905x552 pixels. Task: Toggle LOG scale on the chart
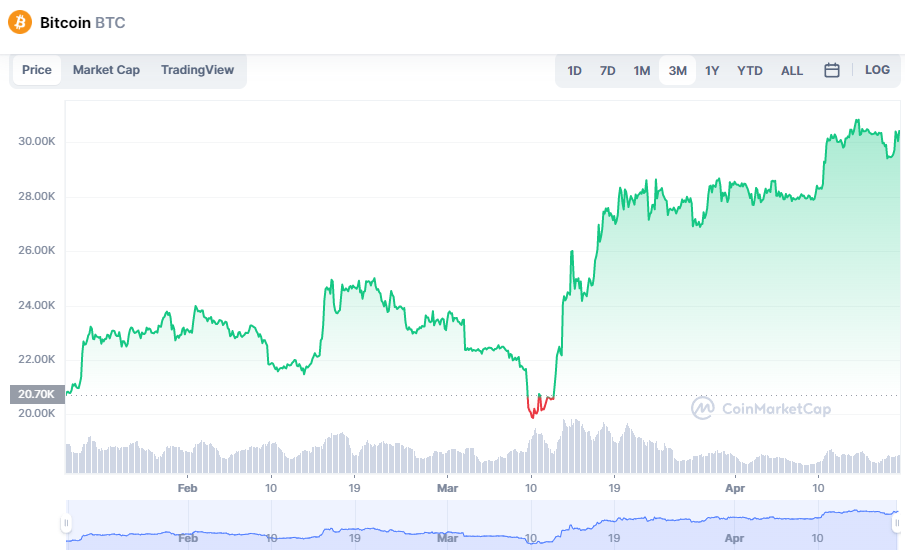[x=877, y=70]
